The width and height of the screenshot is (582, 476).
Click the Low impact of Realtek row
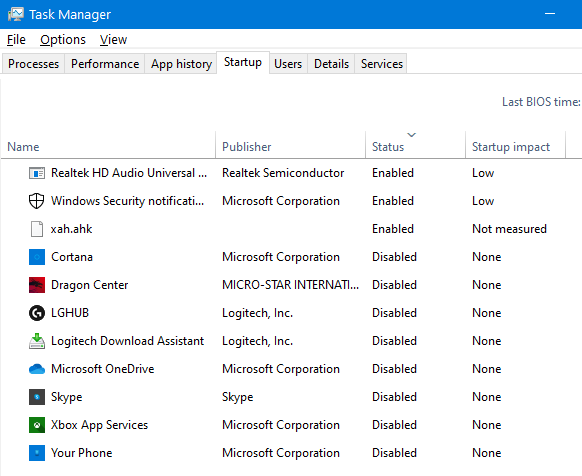[x=483, y=173]
